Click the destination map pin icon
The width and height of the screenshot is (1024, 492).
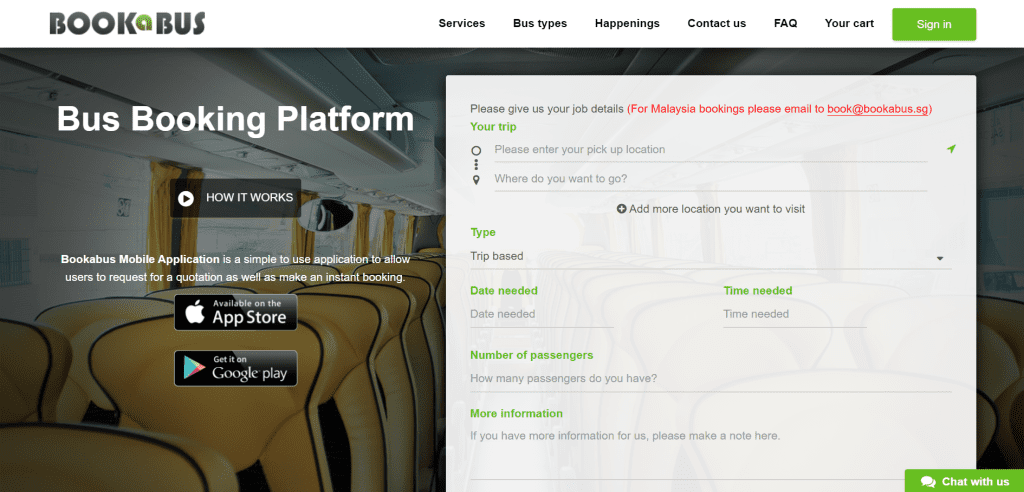[x=476, y=180]
